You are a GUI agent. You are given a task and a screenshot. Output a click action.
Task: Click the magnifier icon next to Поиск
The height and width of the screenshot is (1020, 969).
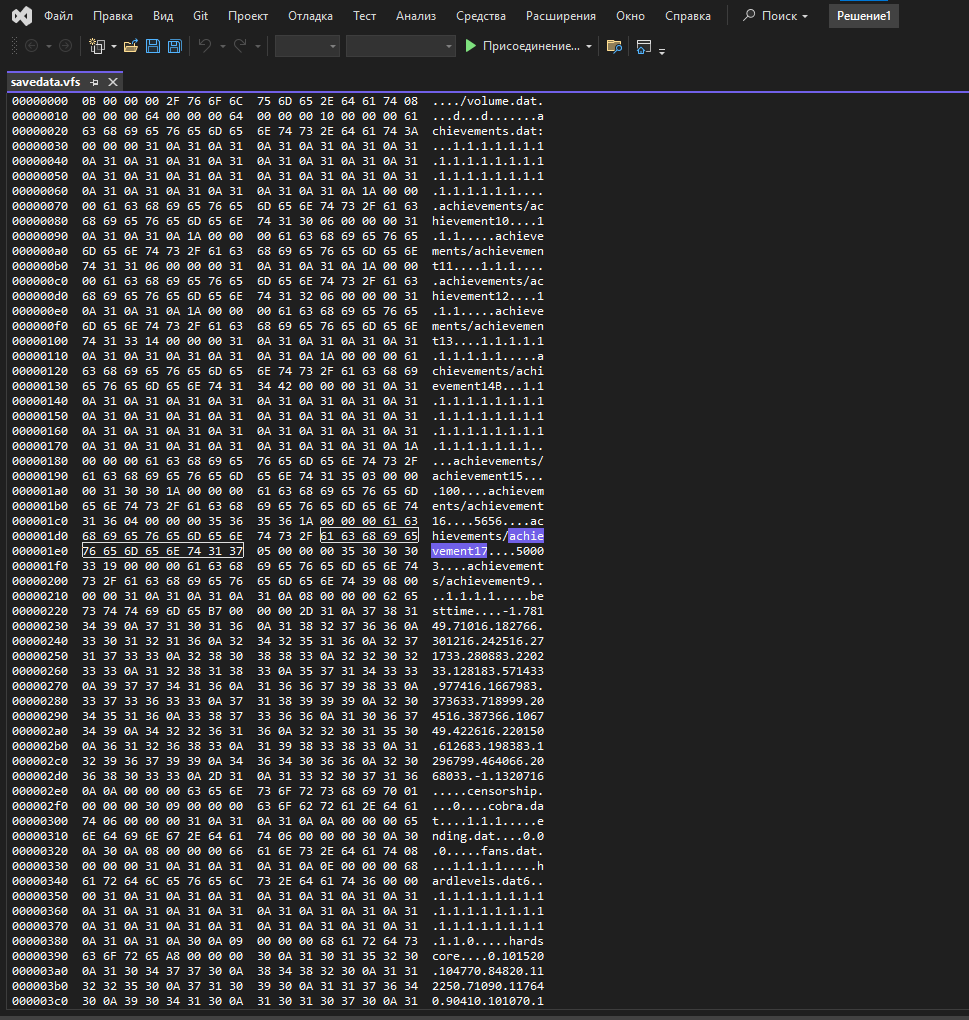(749, 15)
